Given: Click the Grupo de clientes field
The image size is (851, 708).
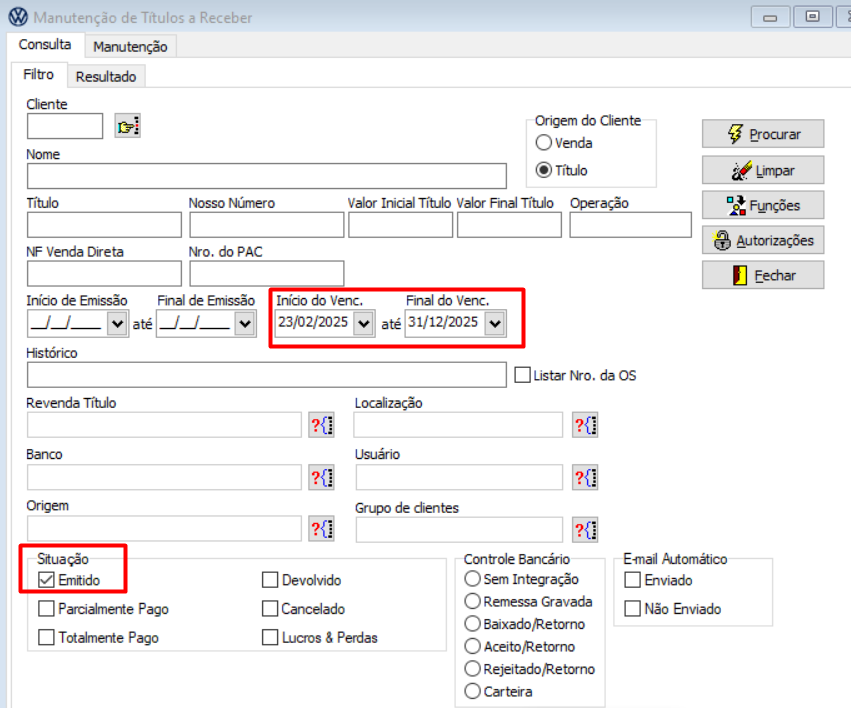Looking at the screenshot, I should click(x=459, y=530).
